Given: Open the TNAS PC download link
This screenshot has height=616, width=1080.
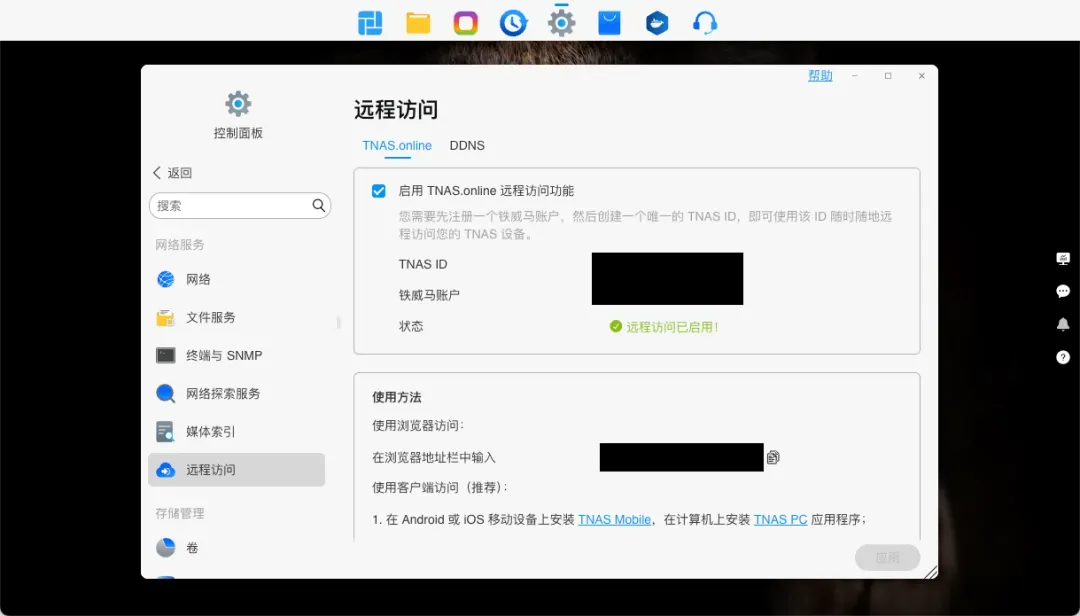Looking at the screenshot, I should (780, 519).
